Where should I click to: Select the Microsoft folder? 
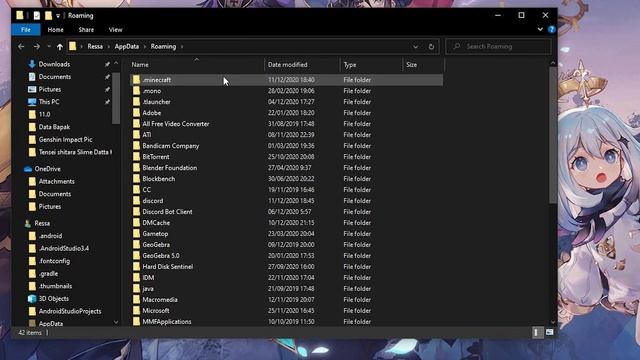coord(286,311)
